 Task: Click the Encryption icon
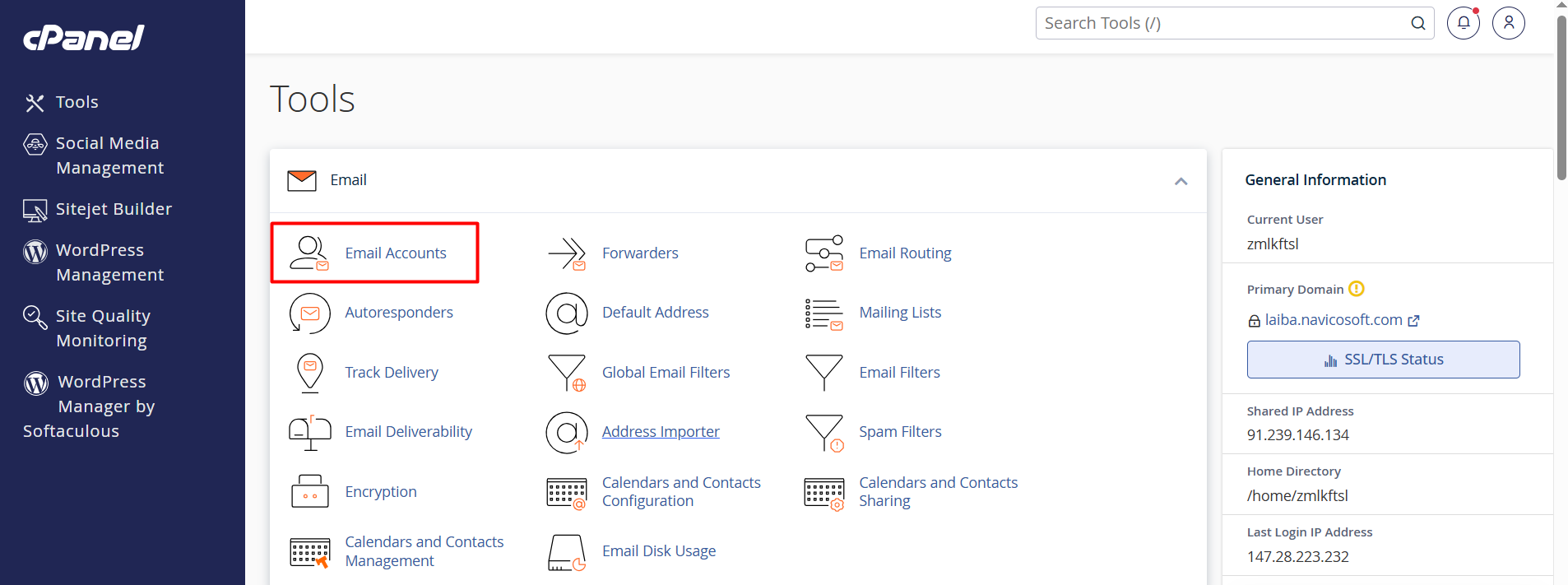tap(309, 492)
